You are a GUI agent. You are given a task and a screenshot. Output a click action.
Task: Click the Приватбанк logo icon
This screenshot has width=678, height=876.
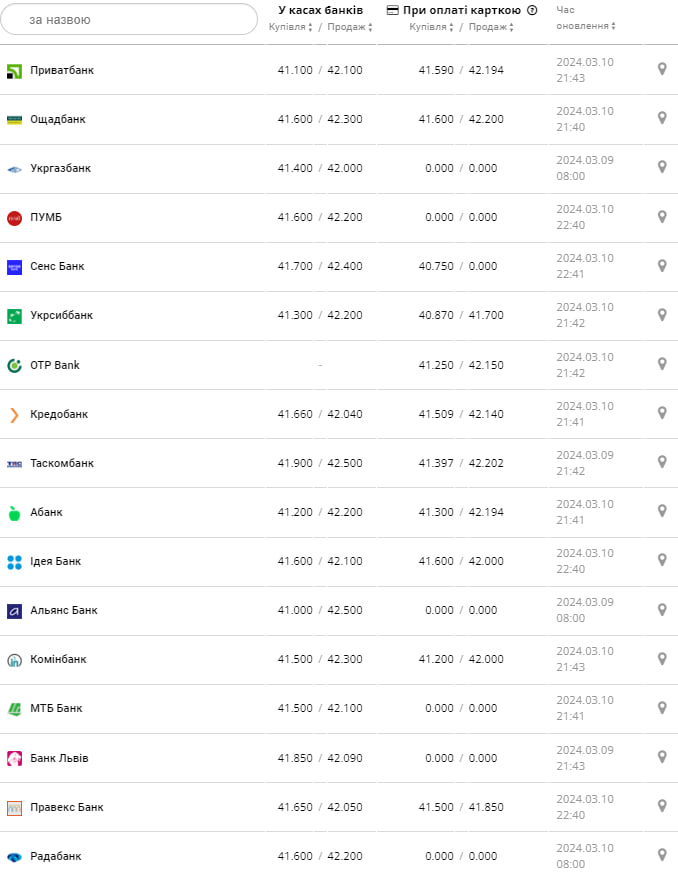(x=14, y=70)
